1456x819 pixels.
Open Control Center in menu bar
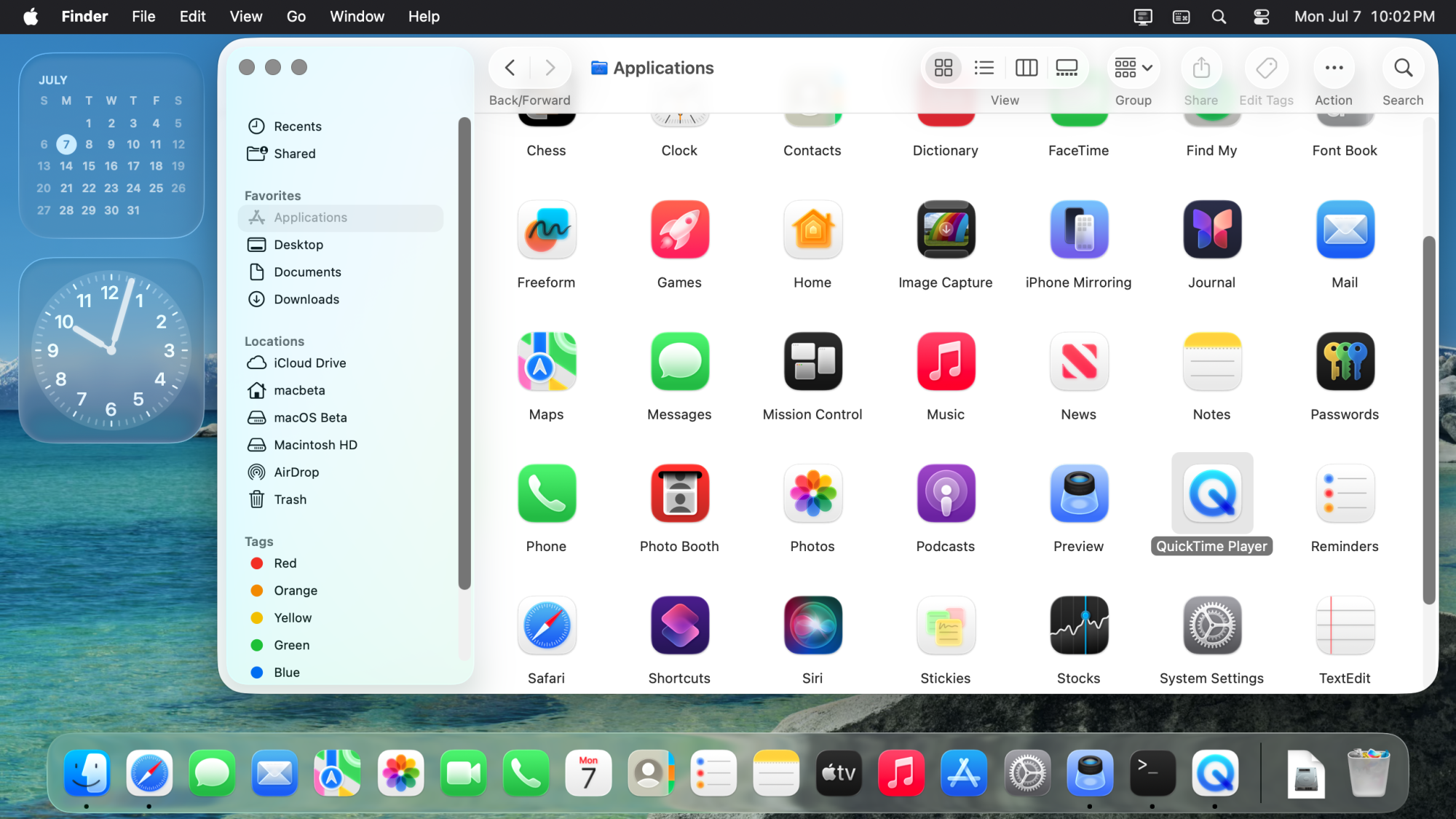(1261, 17)
